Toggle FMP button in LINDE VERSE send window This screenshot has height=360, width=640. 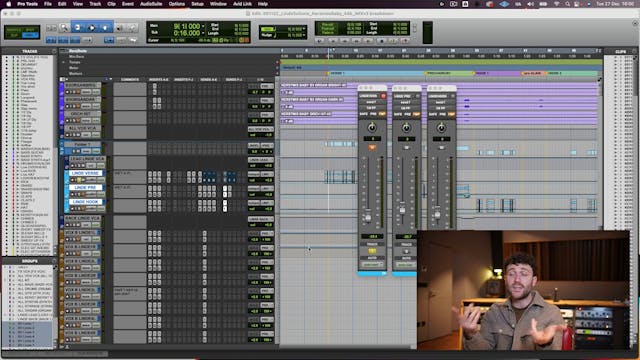(382, 114)
